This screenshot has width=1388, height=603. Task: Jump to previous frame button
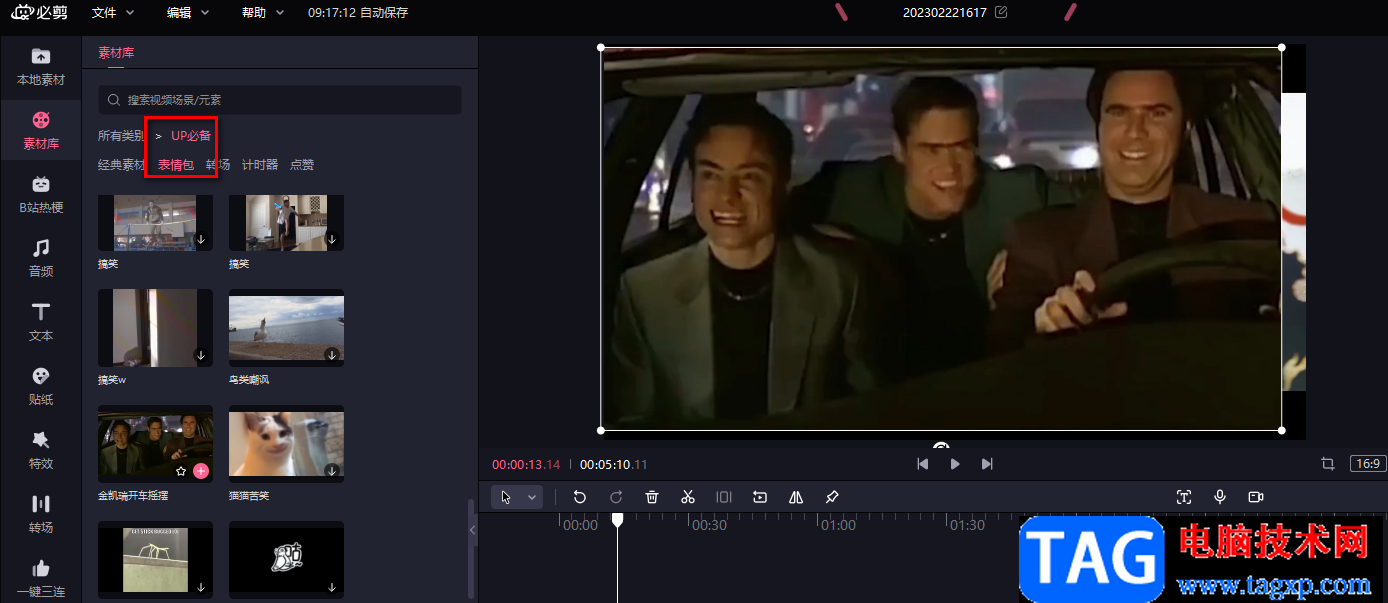point(923,464)
